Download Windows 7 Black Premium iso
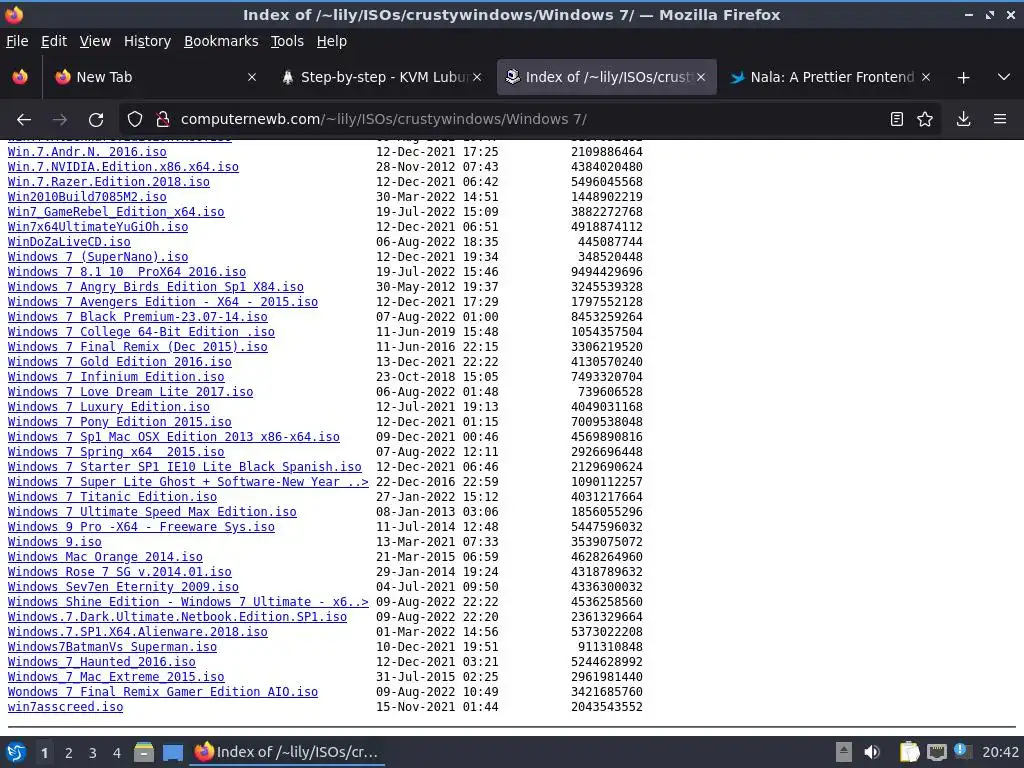The image size is (1024, 768). pyautogui.click(x=137, y=317)
